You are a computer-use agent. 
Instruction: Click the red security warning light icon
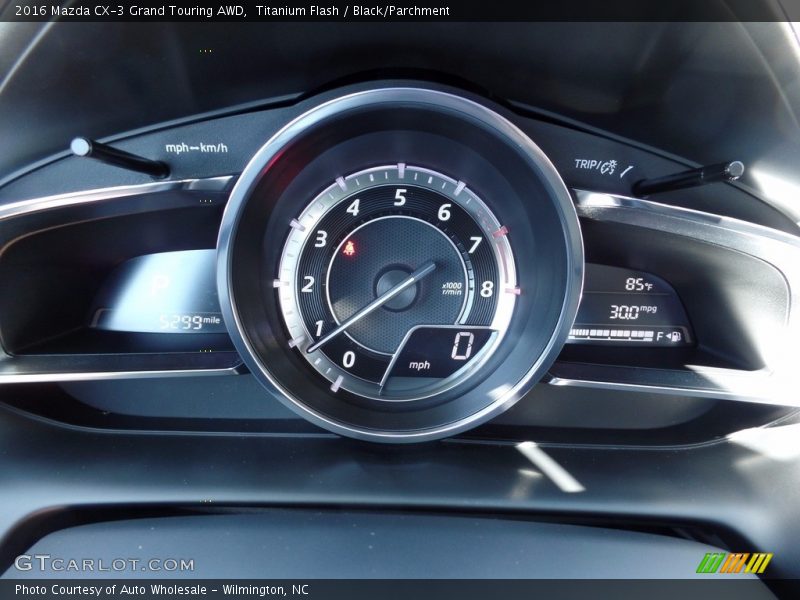click(x=349, y=248)
